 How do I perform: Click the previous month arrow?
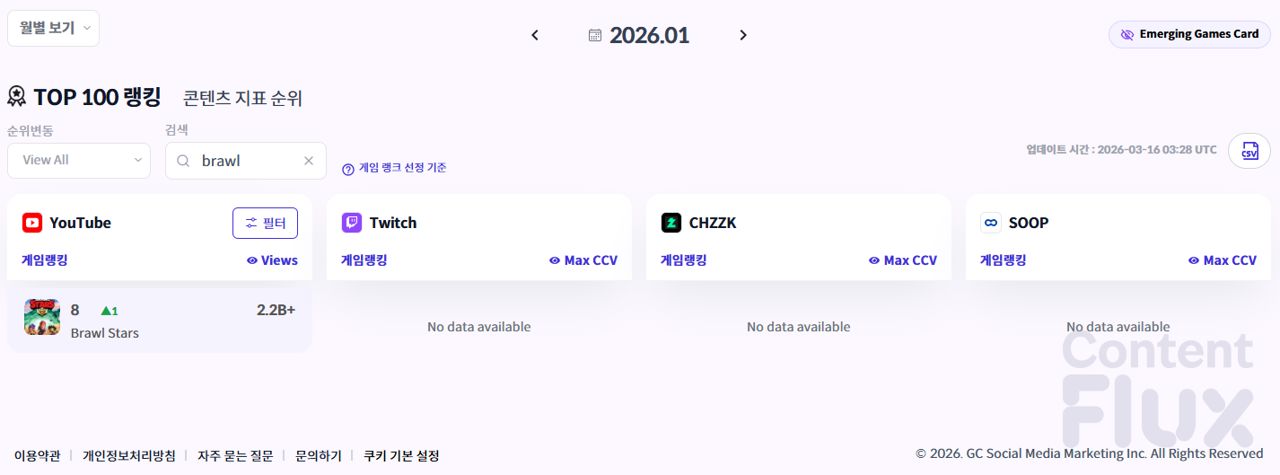tap(535, 35)
